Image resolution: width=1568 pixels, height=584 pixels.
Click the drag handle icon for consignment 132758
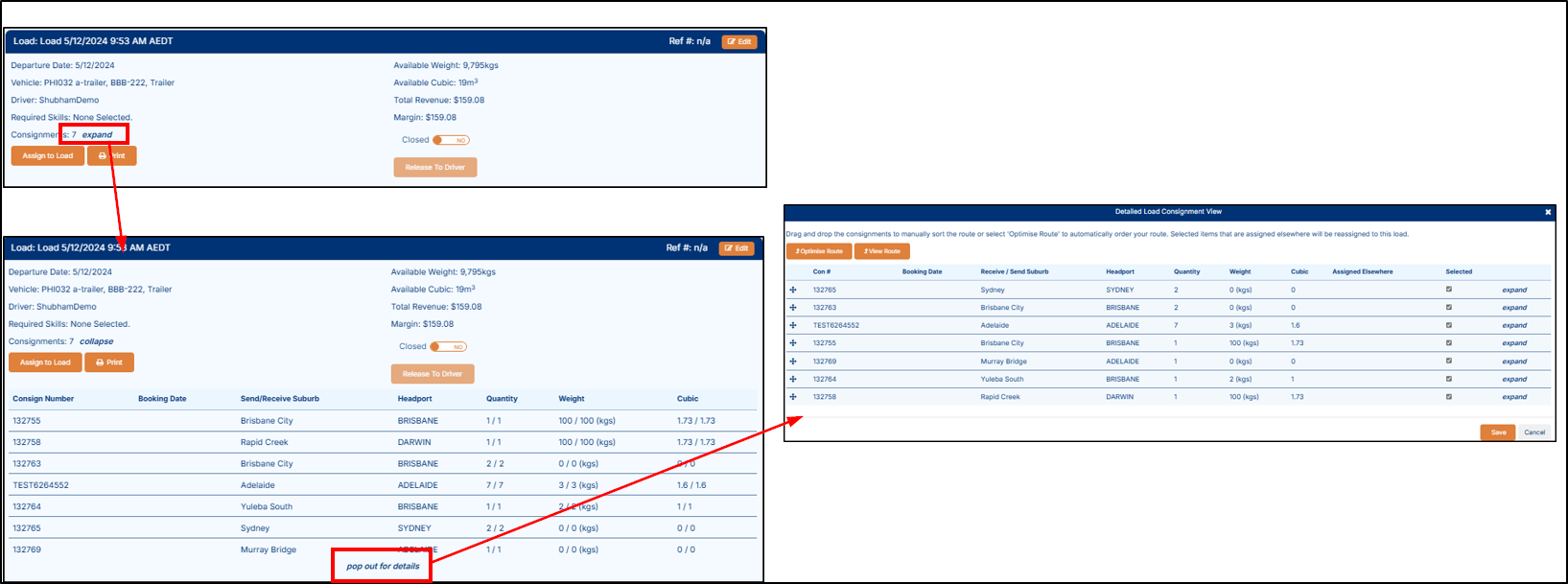point(793,397)
